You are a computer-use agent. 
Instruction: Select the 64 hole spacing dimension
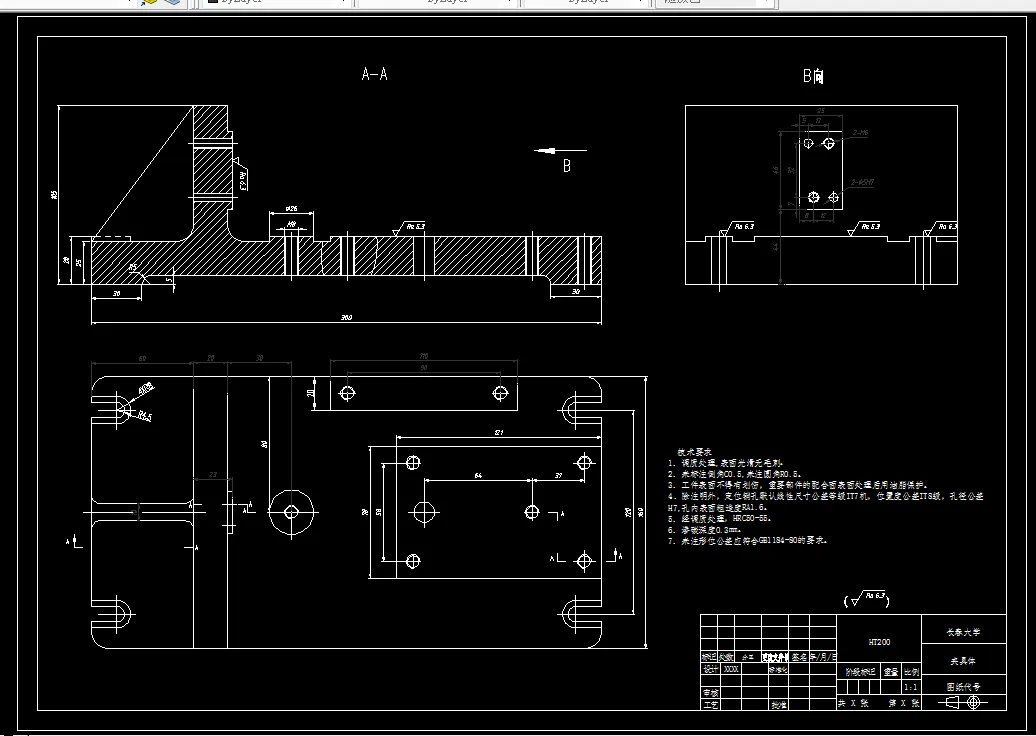pyautogui.click(x=478, y=475)
